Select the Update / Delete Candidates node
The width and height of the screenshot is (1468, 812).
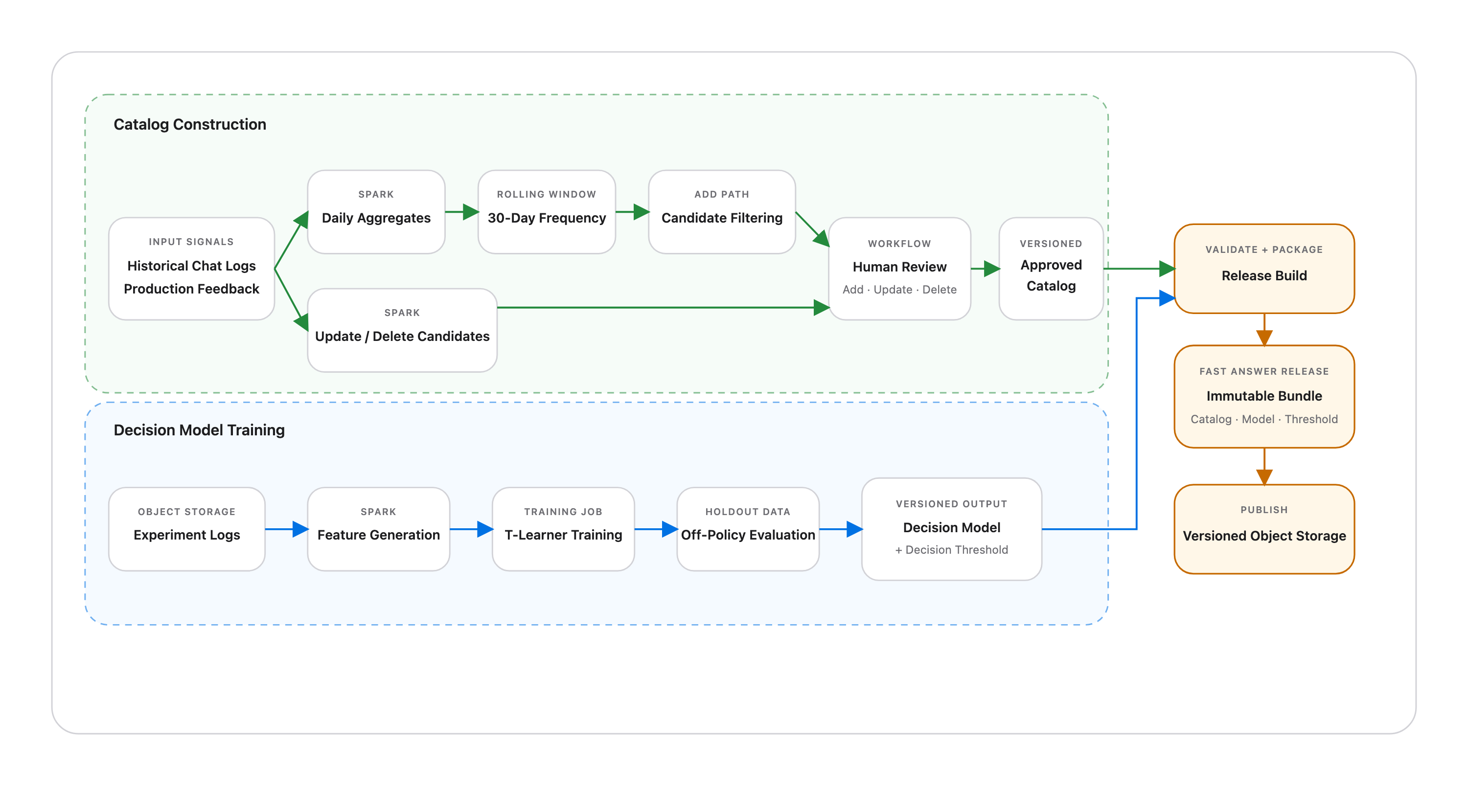coord(402,330)
